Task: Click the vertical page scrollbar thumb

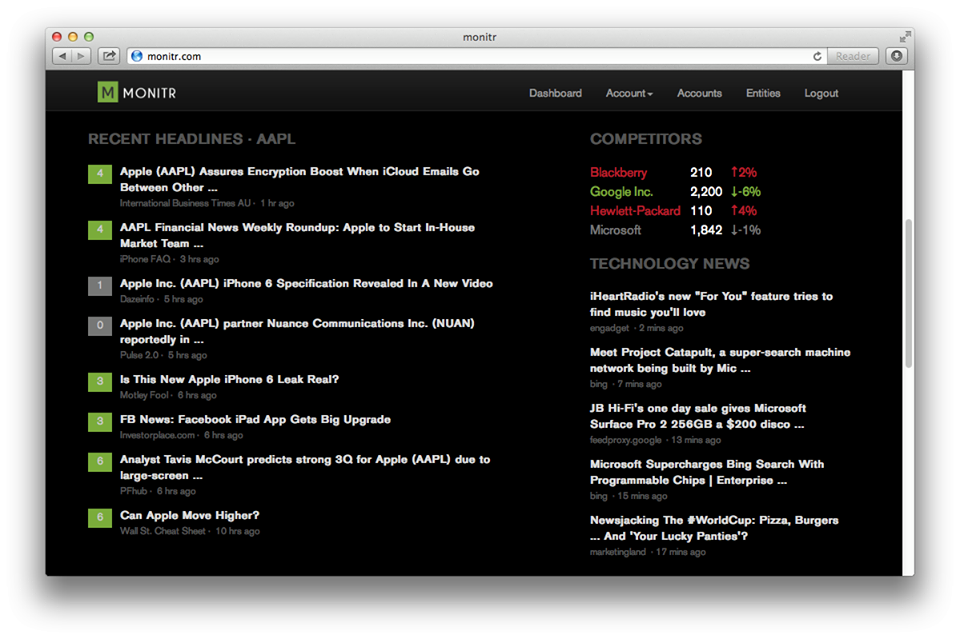Action: (908, 293)
